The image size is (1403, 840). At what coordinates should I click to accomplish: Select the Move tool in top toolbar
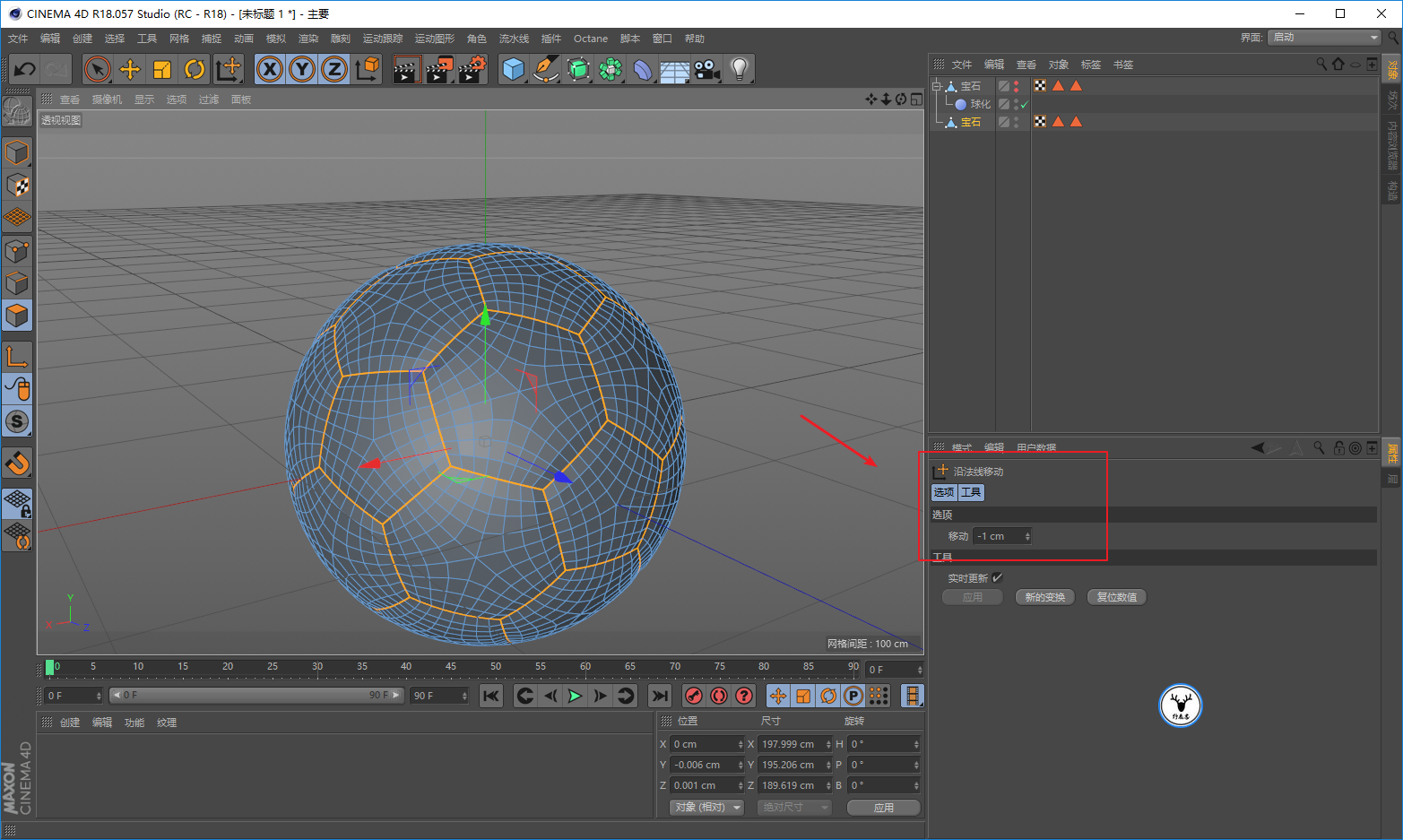tap(130, 69)
